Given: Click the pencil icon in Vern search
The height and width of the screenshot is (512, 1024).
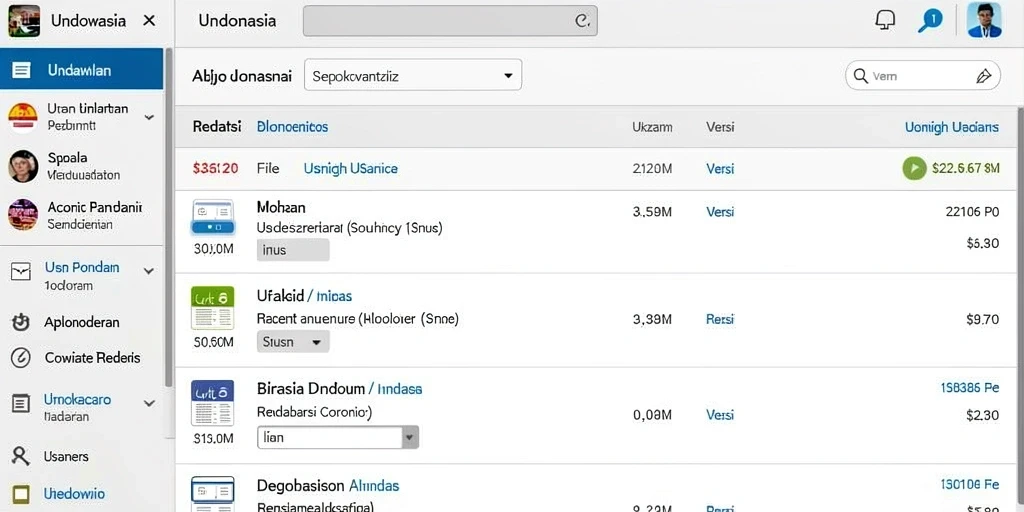Looking at the screenshot, I should point(983,76).
